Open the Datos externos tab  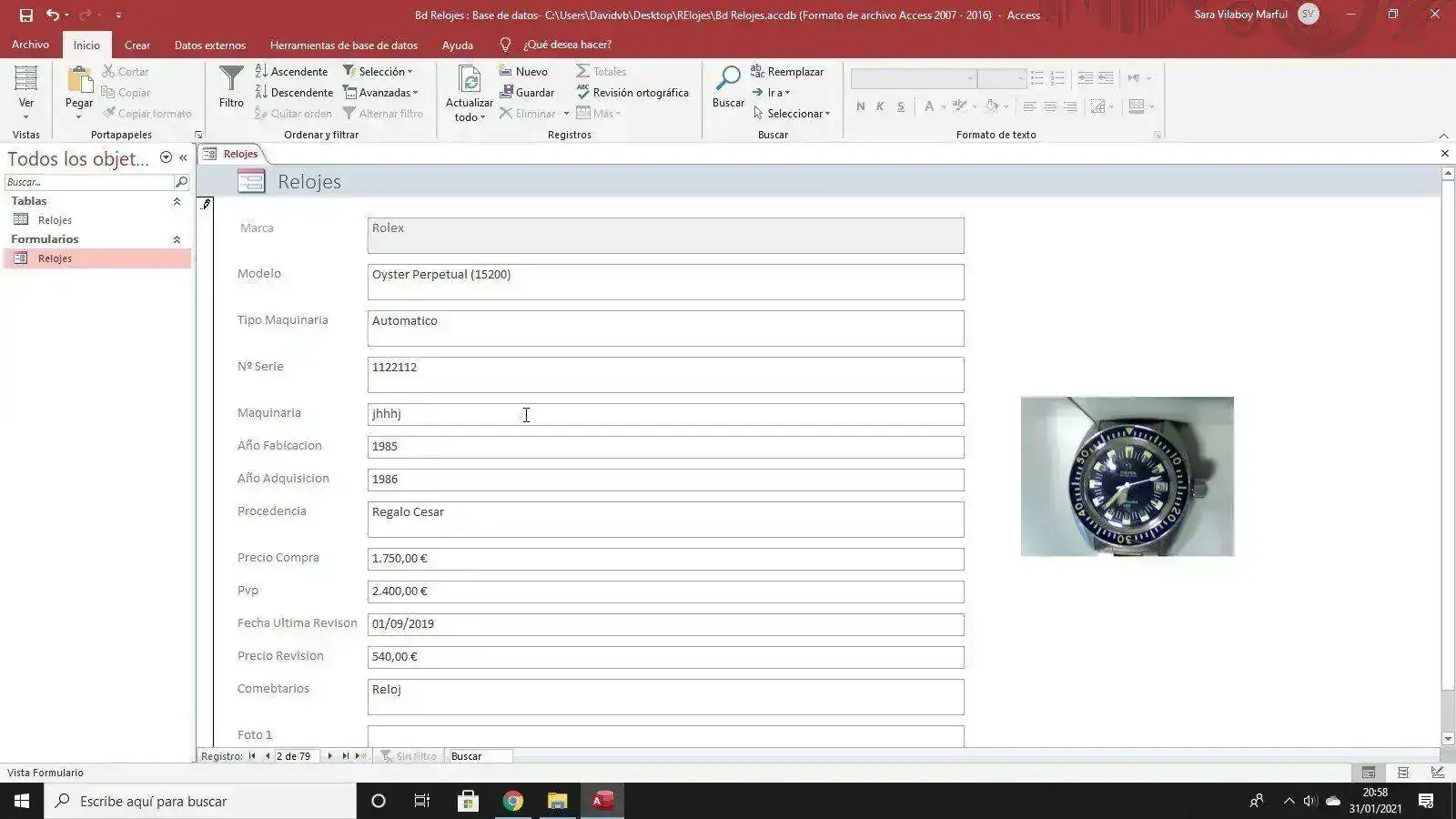(209, 45)
